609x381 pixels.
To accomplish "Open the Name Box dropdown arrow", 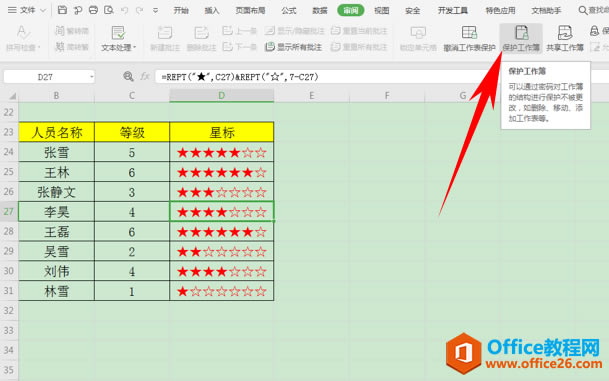I will pyautogui.click(x=92, y=77).
